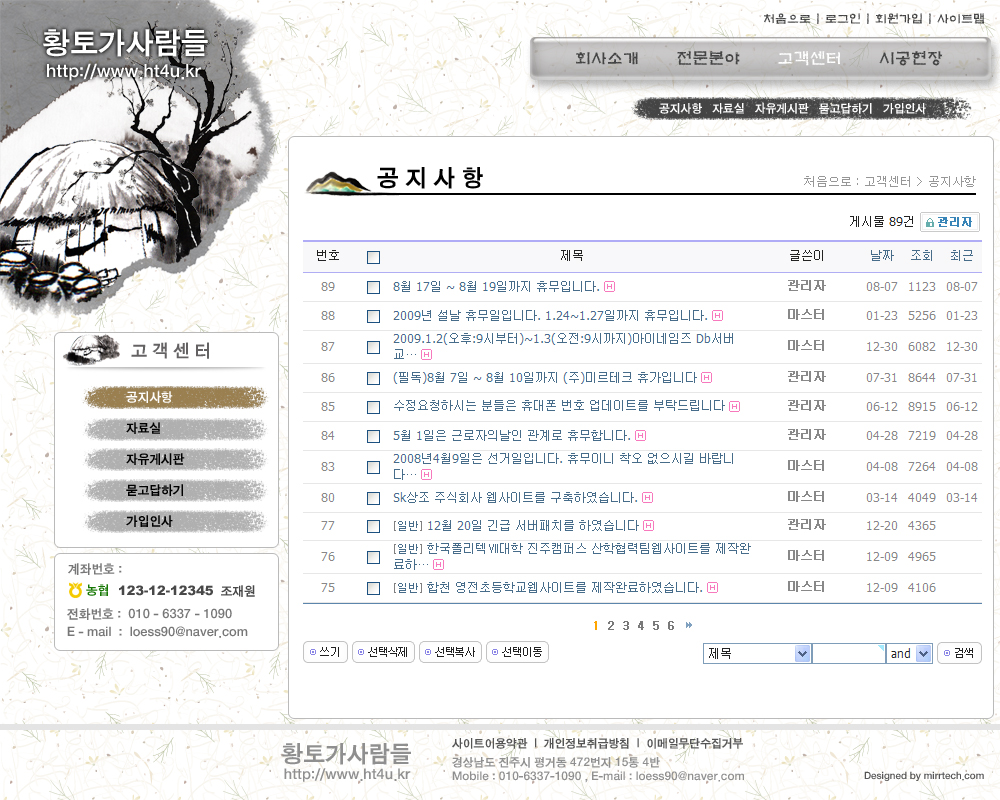This screenshot has height=800, width=1000.
Task: Expand the 'and' search operator dropdown
Action: click(x=923, y=654)
